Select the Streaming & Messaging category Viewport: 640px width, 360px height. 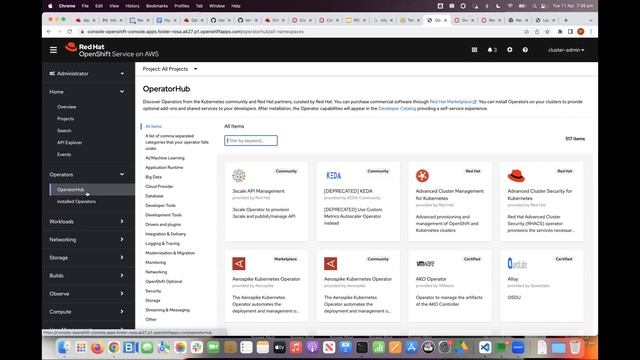[x=167, y=310]
